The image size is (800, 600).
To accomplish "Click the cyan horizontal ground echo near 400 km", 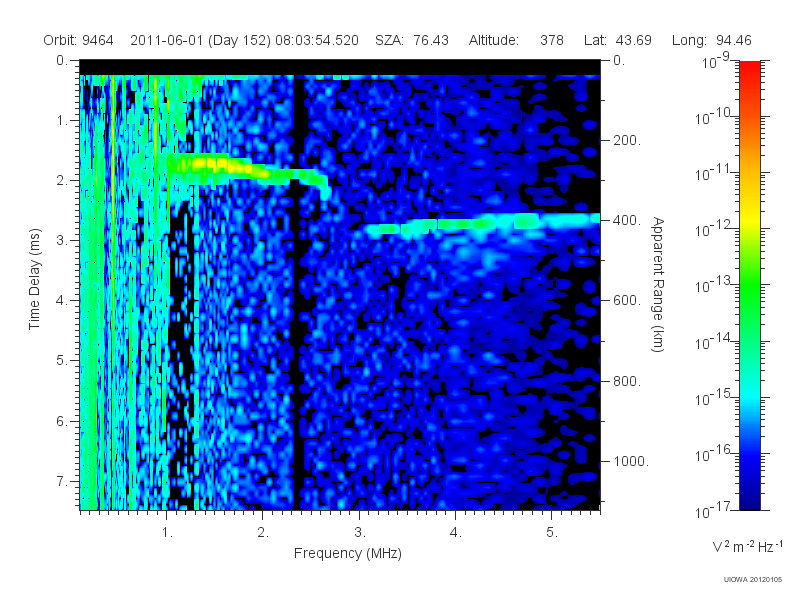I will click(482, 224).
